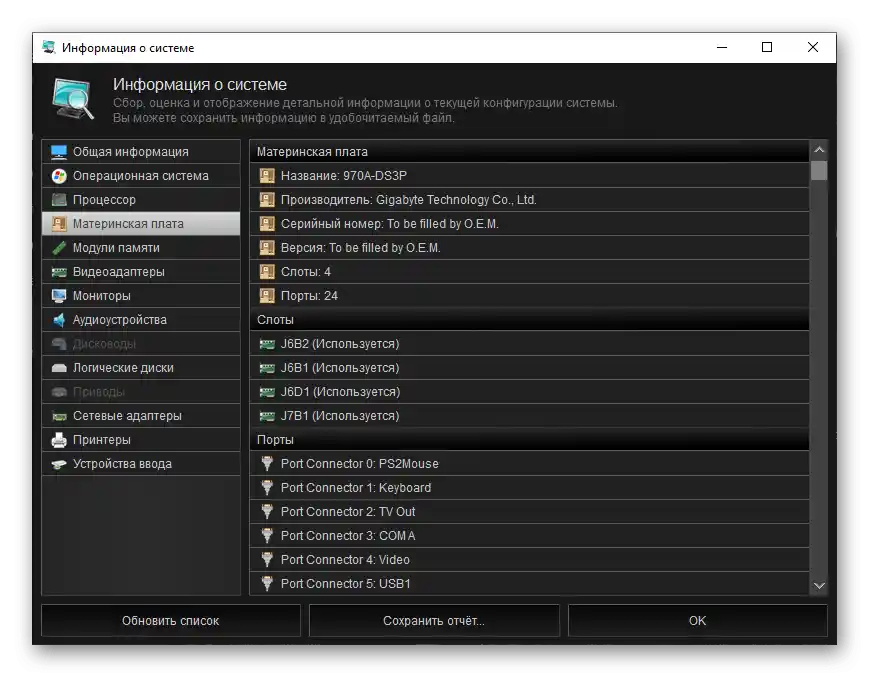Click the scroll up arrow of the details list
The image size is (869, 677).
819,150
